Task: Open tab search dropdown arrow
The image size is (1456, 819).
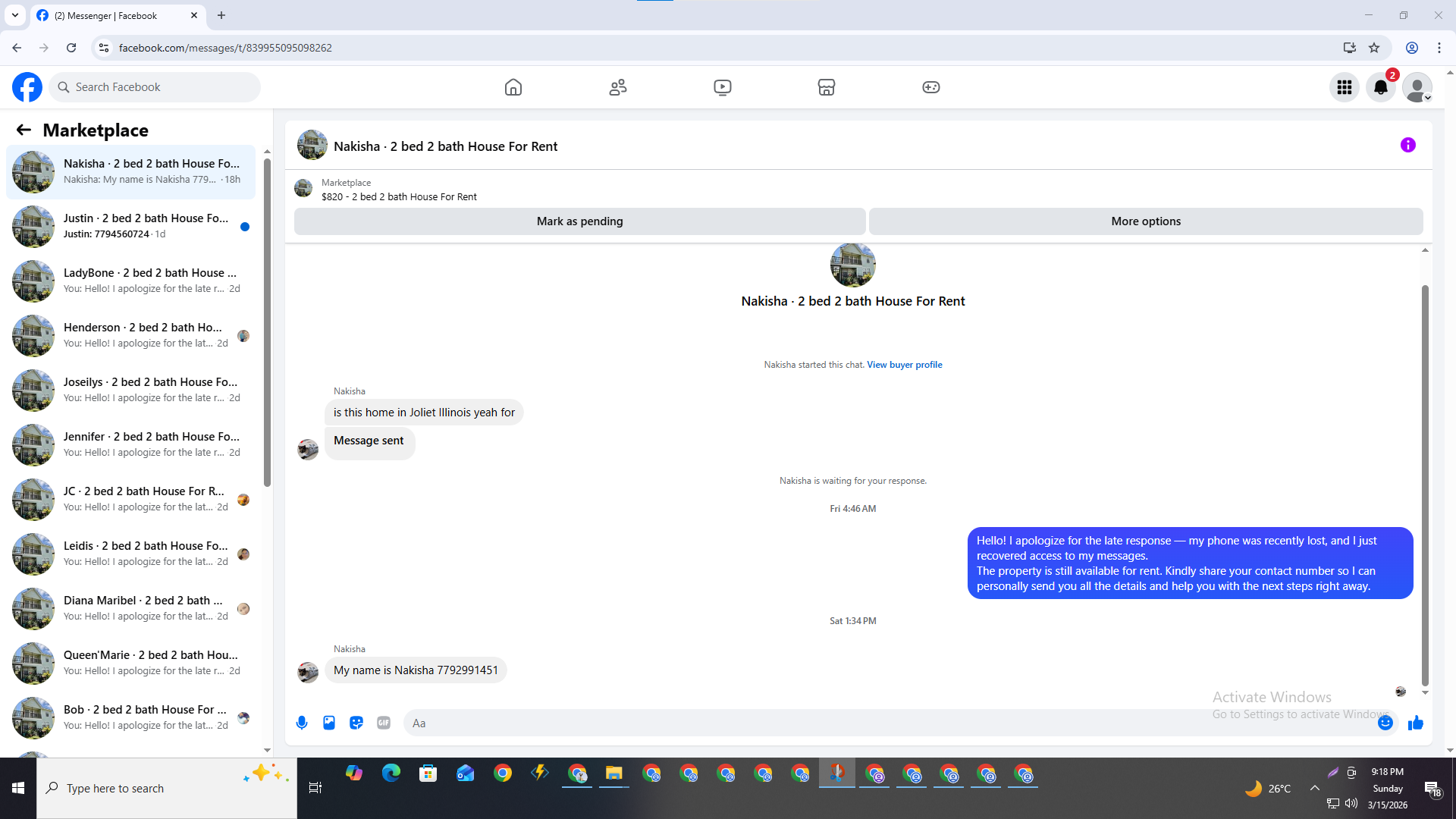Action: (x=14, y=15)
